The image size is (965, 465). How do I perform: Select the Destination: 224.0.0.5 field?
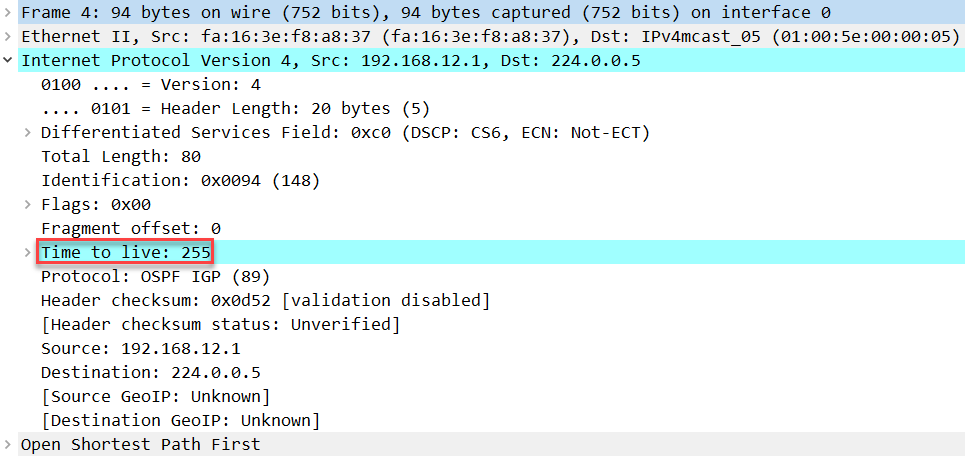[151, 372]
